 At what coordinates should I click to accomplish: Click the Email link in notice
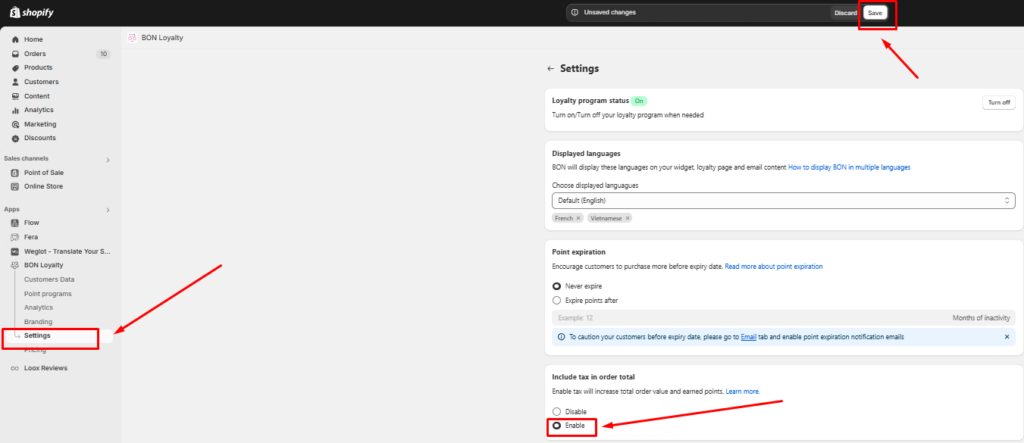click(x=748, y=337)
